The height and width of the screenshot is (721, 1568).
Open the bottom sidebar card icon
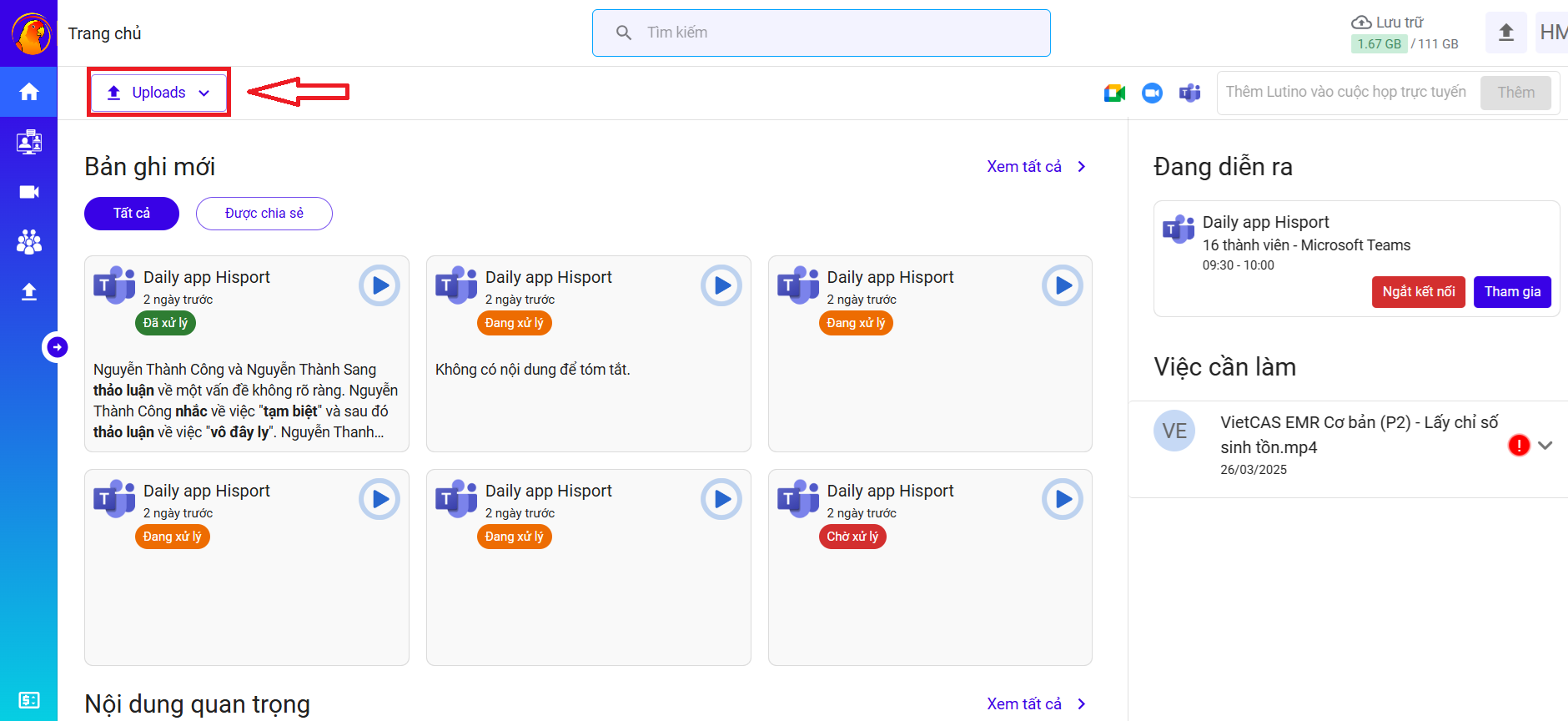coord(29,700)
